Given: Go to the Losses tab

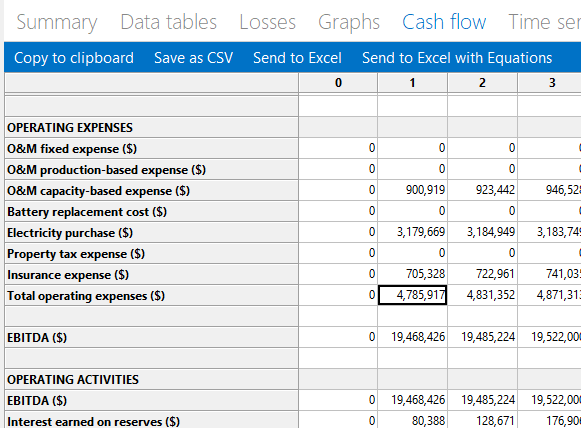Looking at the screenshot, I should click(x=268, y=22).
